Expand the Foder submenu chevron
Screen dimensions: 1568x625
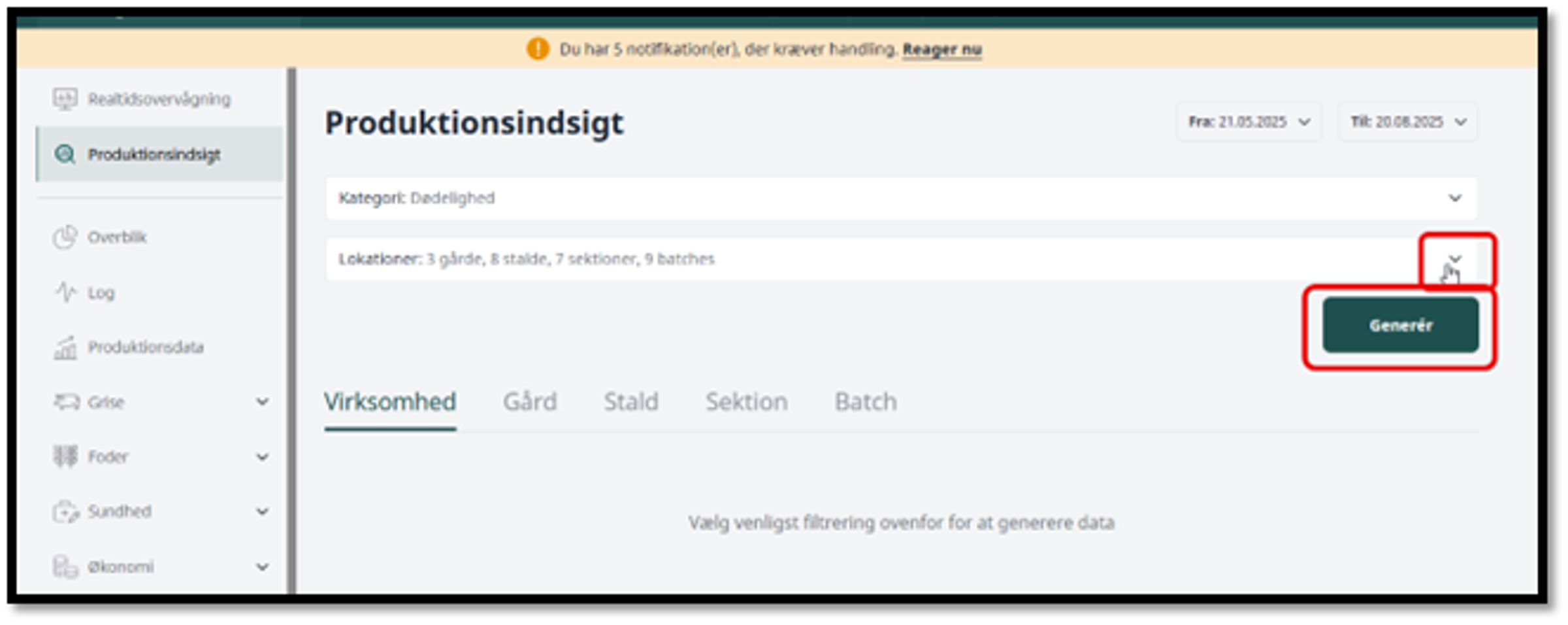262,456
